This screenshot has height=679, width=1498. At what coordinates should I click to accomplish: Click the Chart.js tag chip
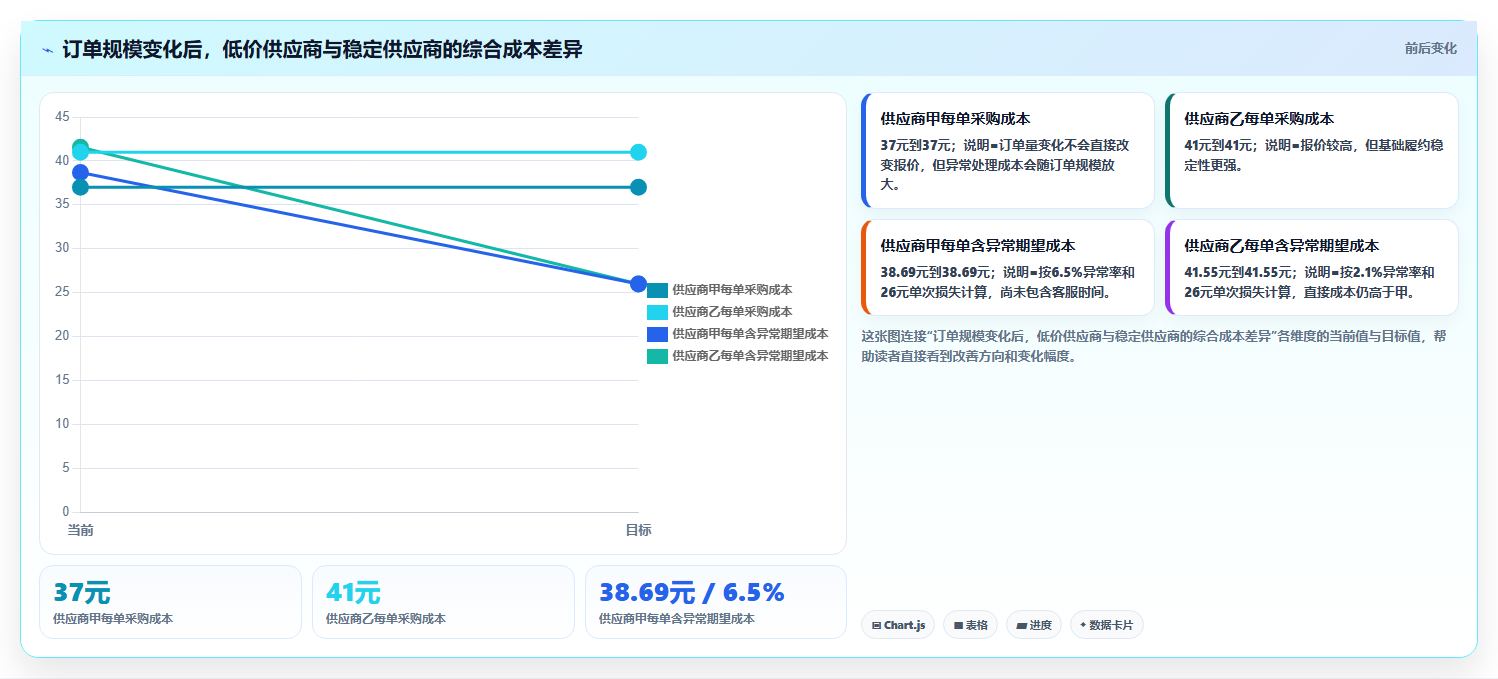[x=898, y=625]
